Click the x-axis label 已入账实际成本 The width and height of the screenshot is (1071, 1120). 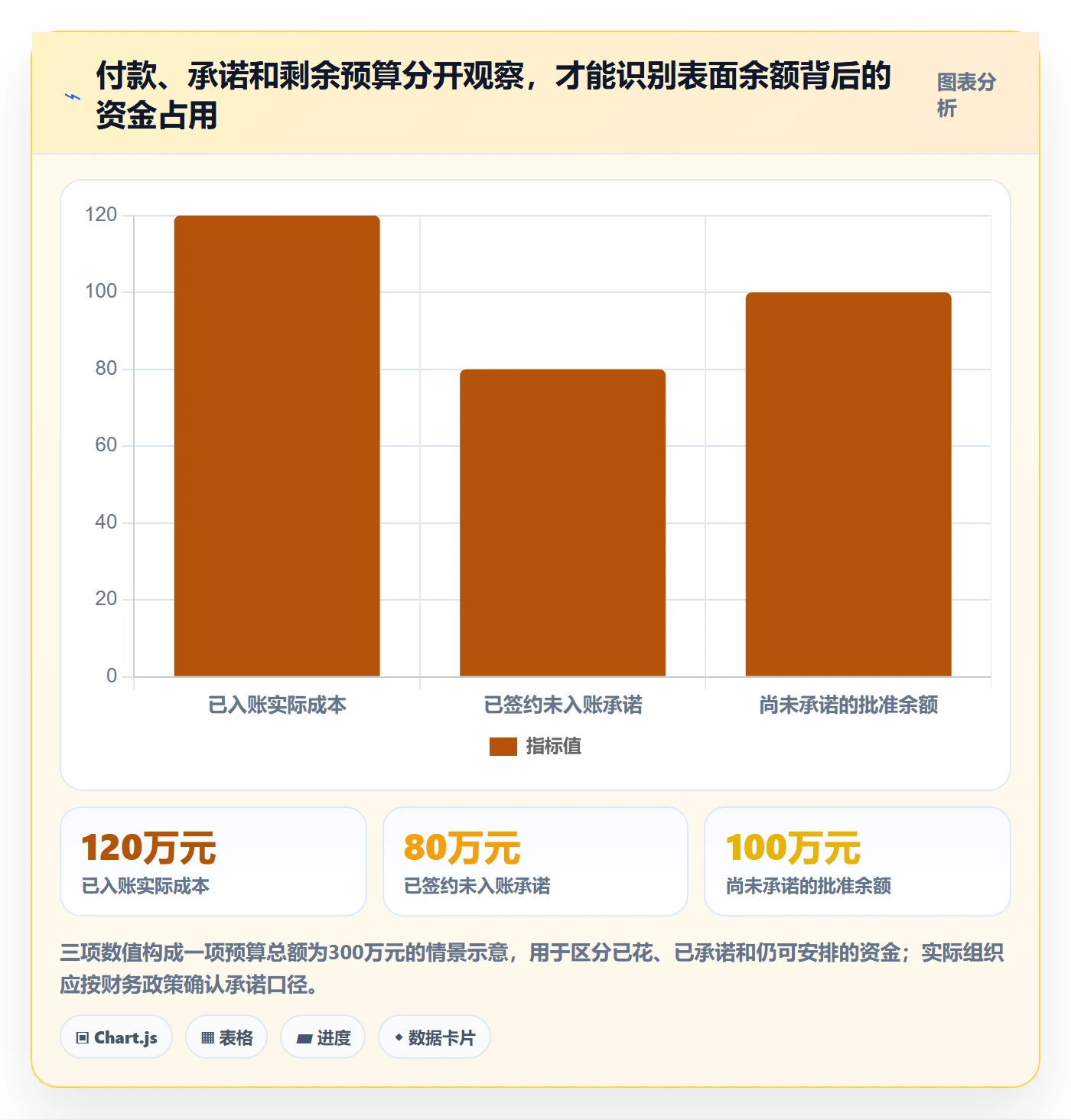pos(277,705)
